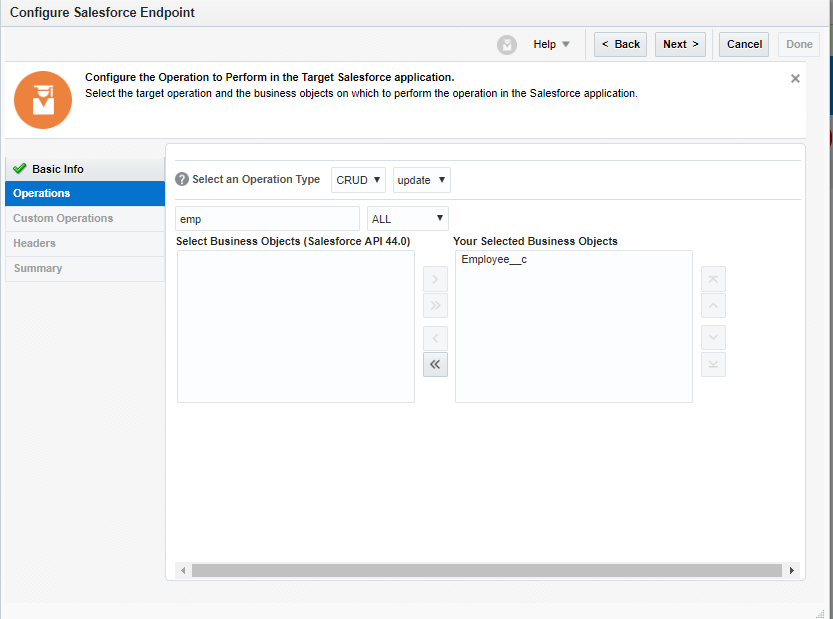Image resolution: width=833 pixels, height=619 pixels.
Task: Click the Done button
Action: (799, 45)
